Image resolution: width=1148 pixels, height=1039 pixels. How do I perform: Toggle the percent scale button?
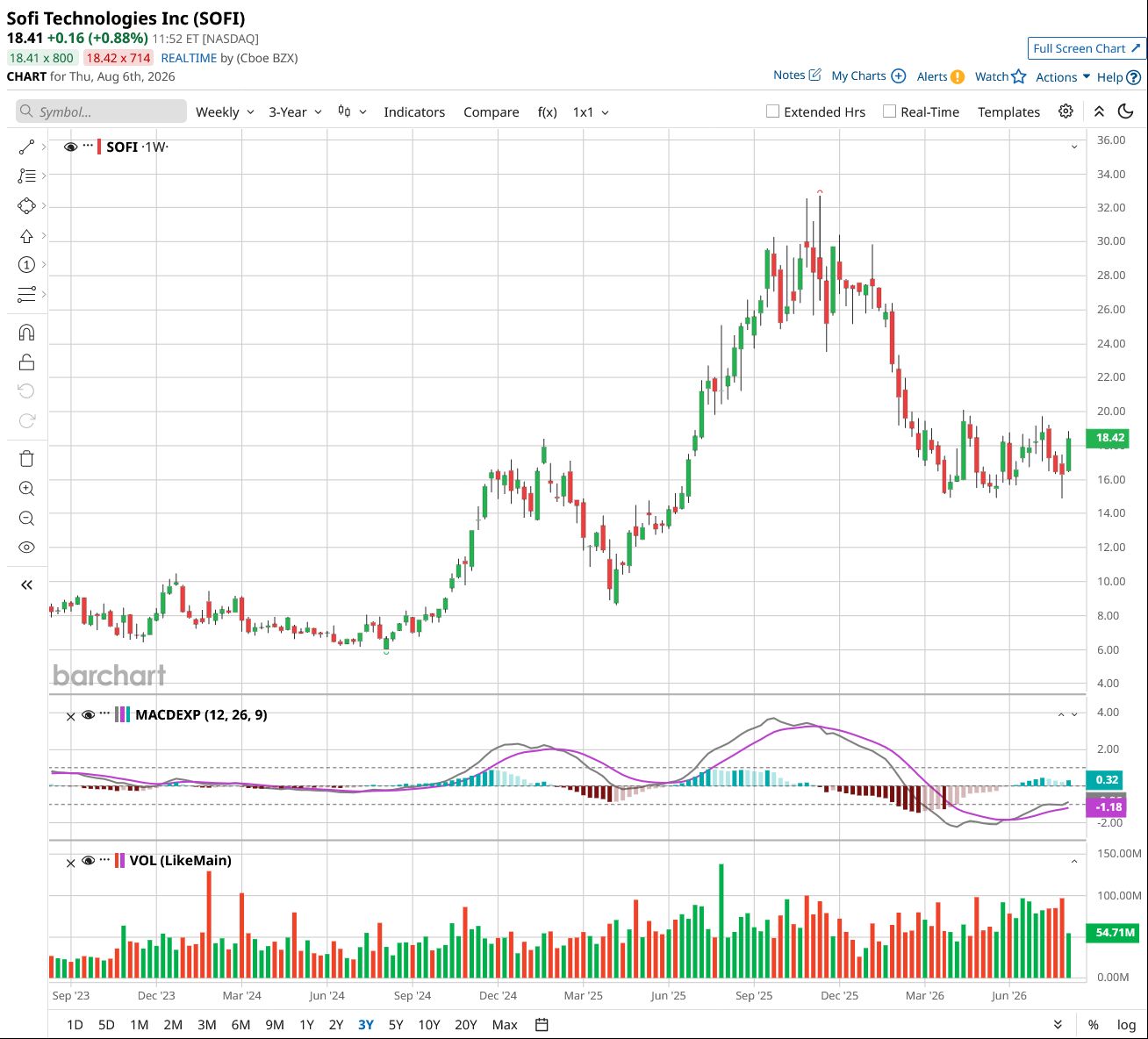pyautogui.click(x=1094, y=1025)
